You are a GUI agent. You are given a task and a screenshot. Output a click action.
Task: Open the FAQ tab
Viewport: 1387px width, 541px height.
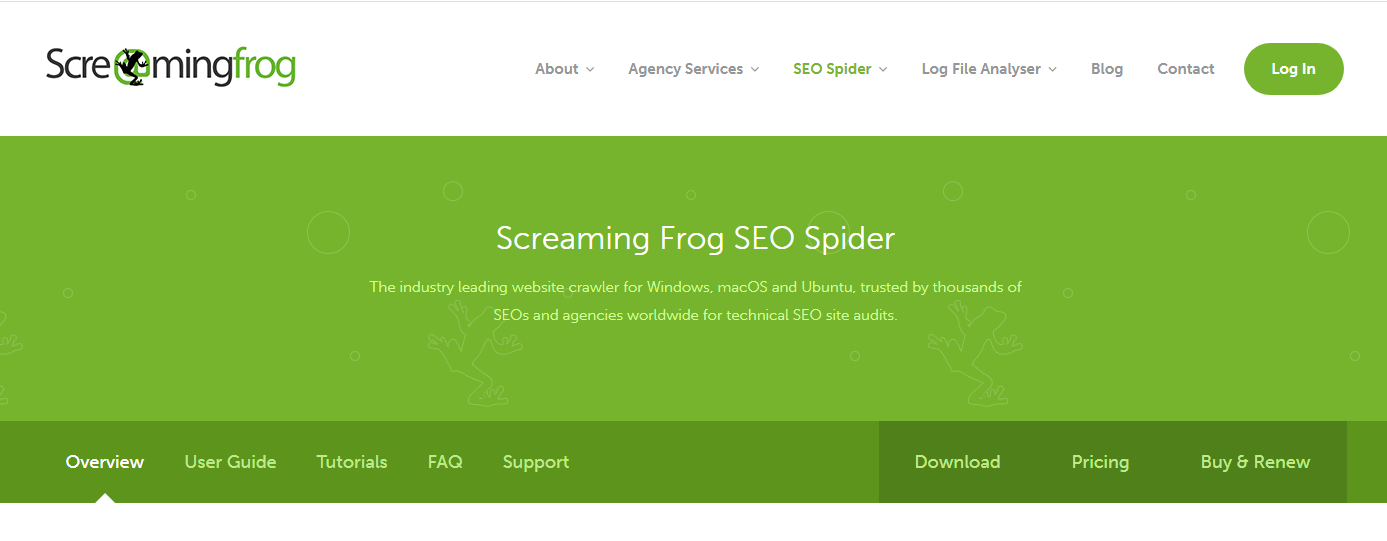(445, 462)
